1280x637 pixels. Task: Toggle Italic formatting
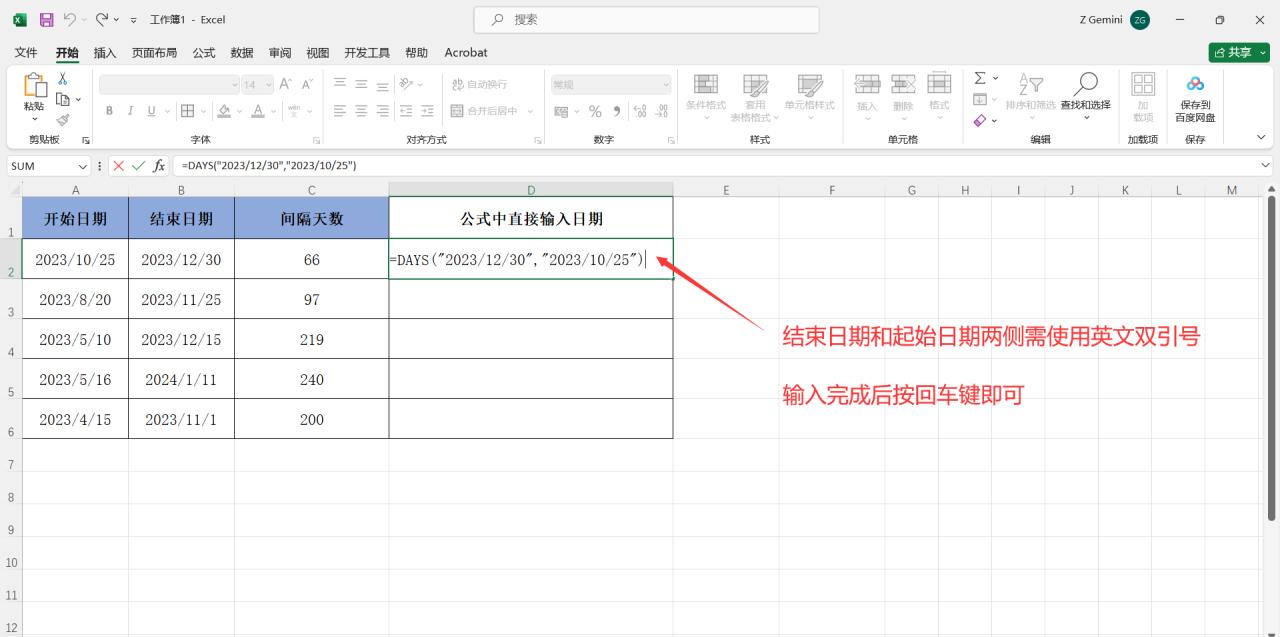130,111
